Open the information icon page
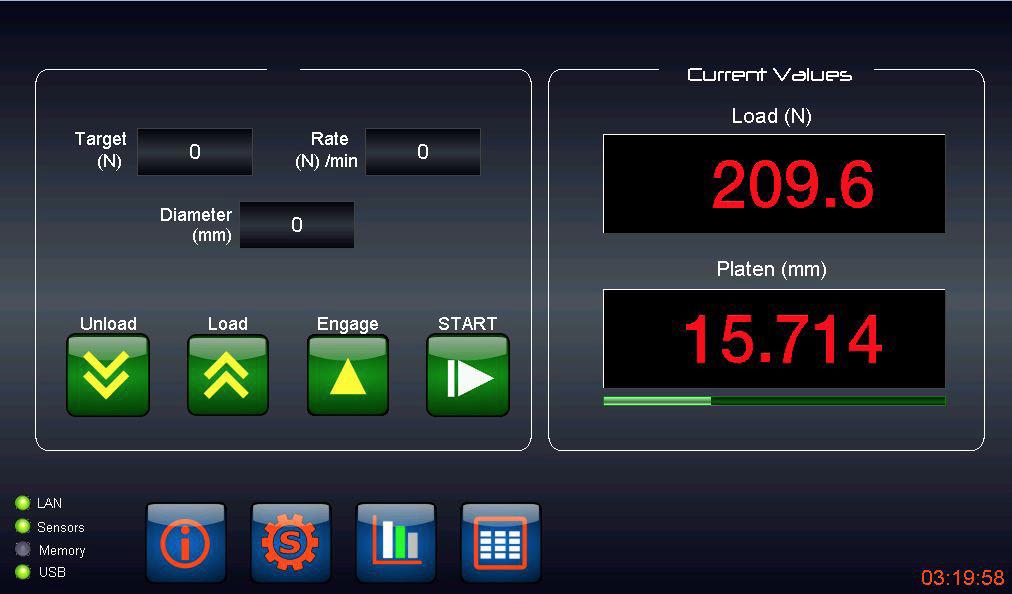Image resolution: width=1012 pixels, height=594 pixels. (186, 543)
